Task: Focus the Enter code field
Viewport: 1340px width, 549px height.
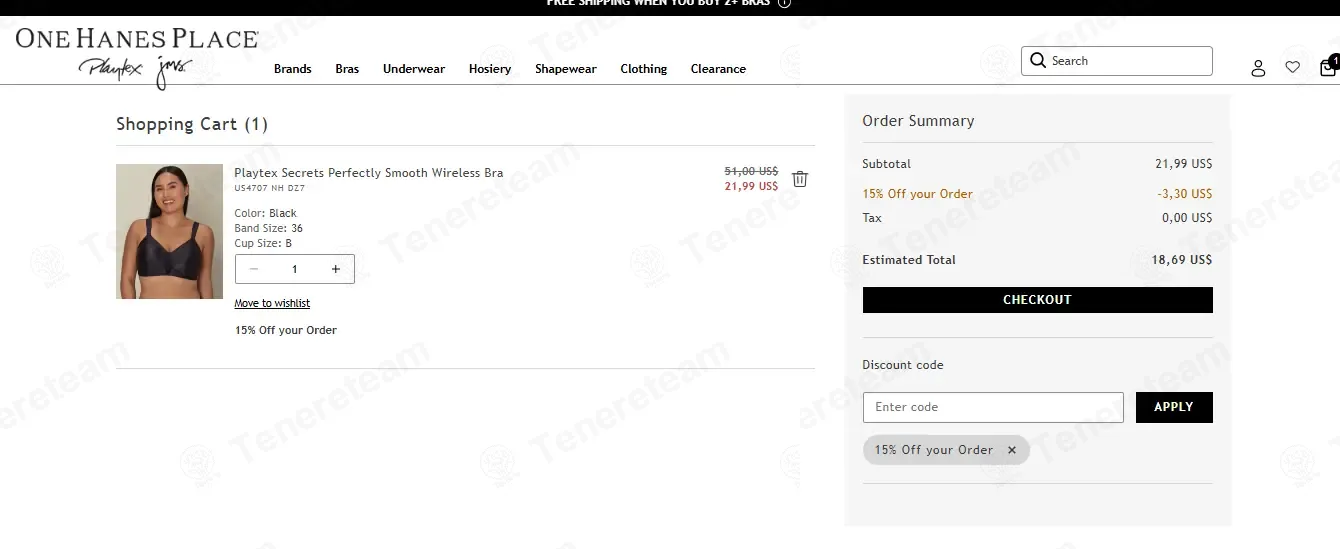Action: (993, 407)
